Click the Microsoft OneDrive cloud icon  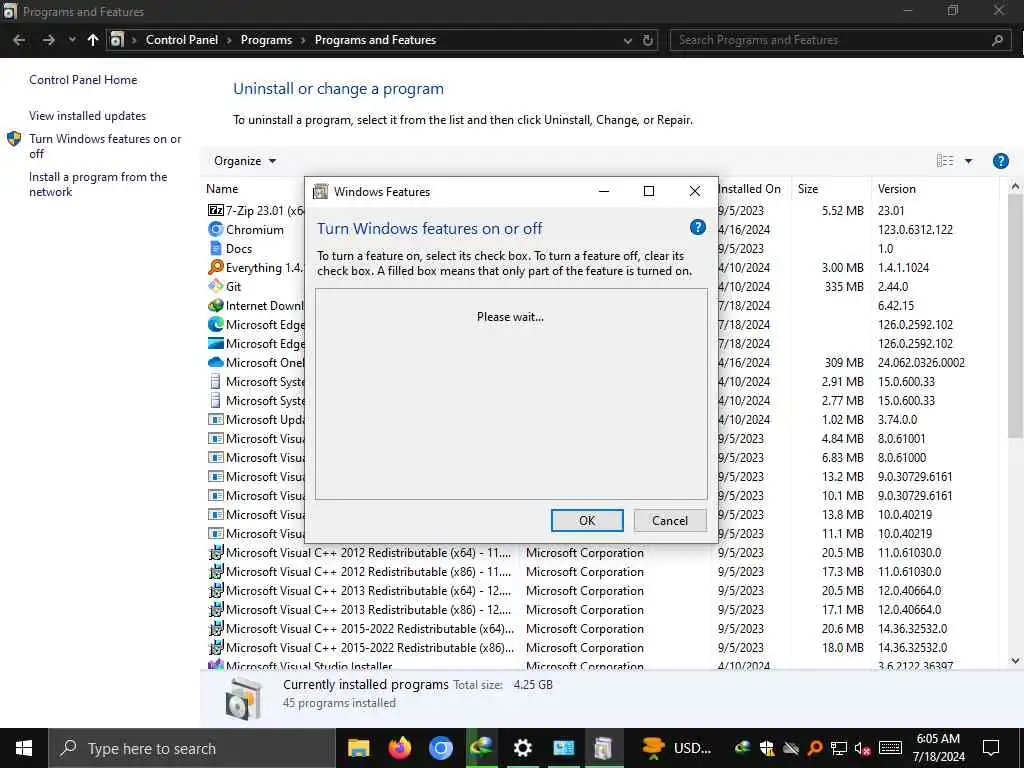(x=216, y=362)
